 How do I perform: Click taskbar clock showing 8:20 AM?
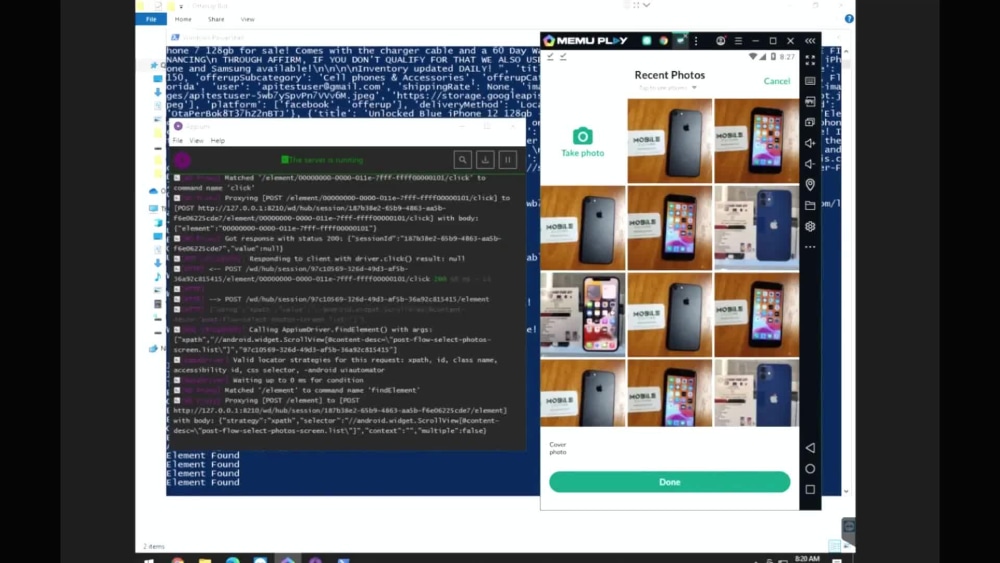[x=807, y=559]
